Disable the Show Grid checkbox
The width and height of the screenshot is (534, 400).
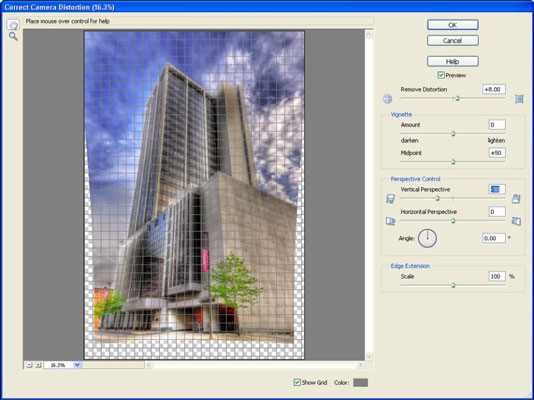click(x=297, y=382)
